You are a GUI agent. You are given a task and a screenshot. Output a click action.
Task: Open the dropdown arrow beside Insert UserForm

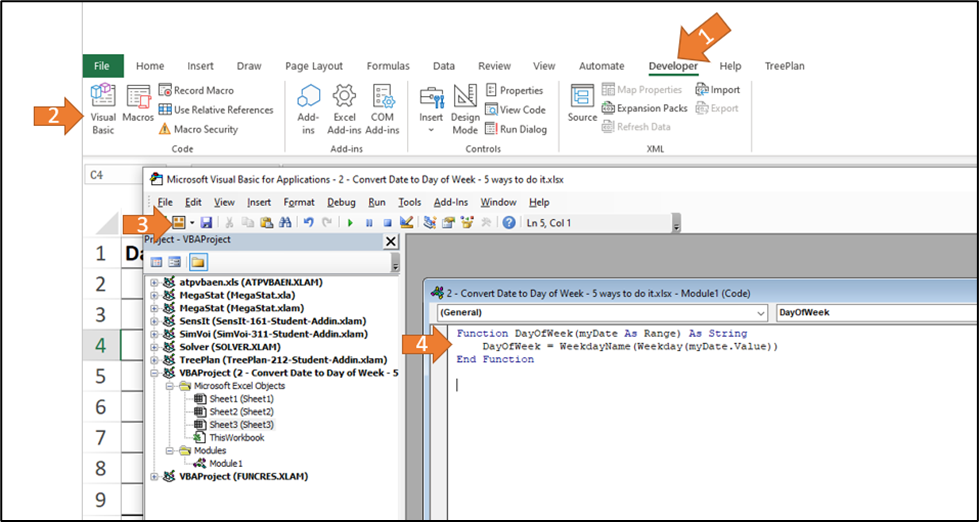(x=192, y=222)
